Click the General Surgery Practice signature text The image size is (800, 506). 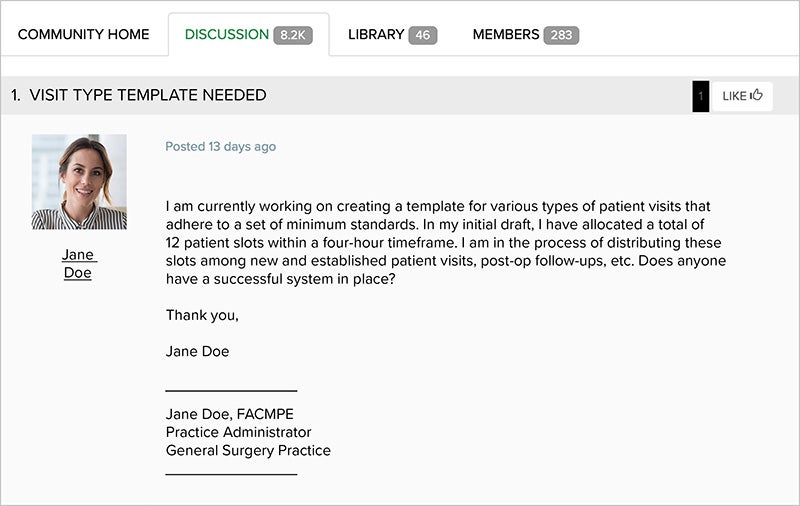click(248, 451)
